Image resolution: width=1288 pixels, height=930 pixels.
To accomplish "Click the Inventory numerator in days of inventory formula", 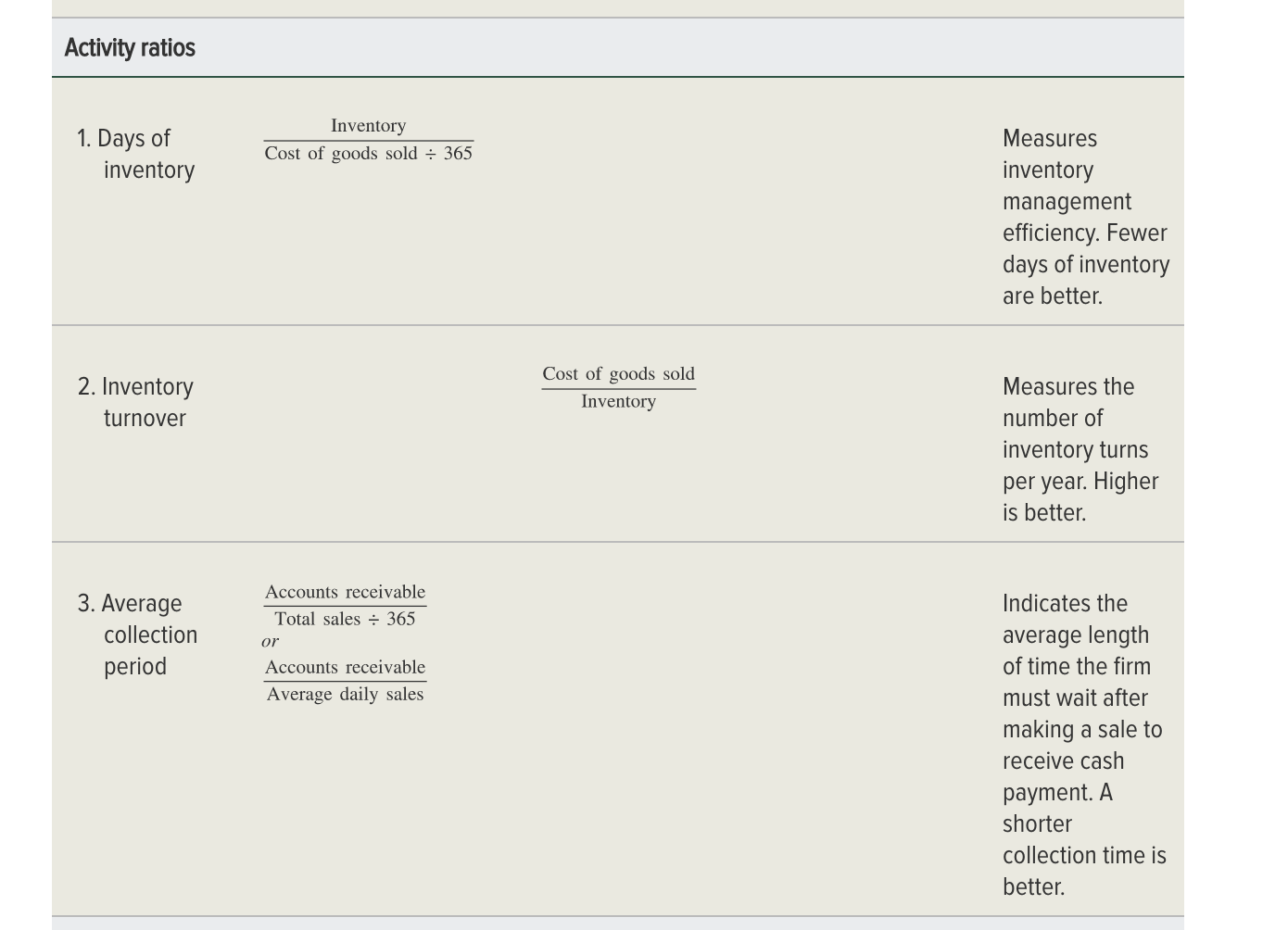I will tap(368, 125).
